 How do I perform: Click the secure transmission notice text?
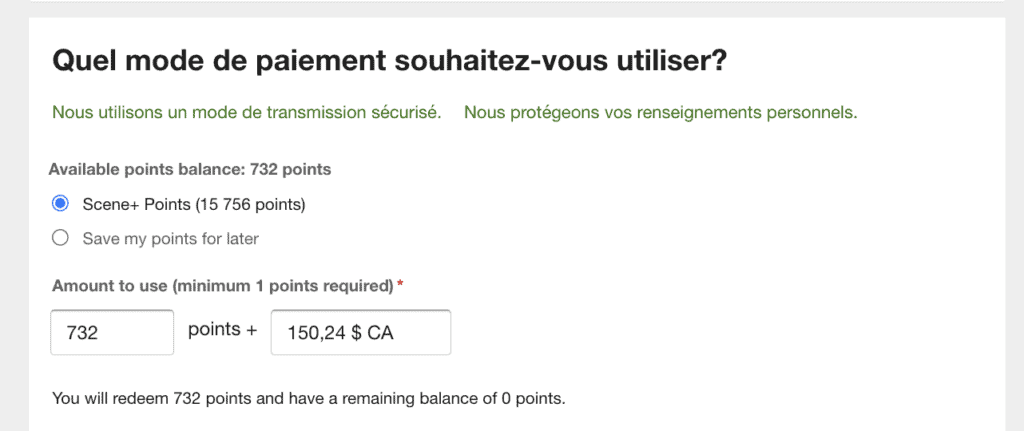(x=246, y=112)
